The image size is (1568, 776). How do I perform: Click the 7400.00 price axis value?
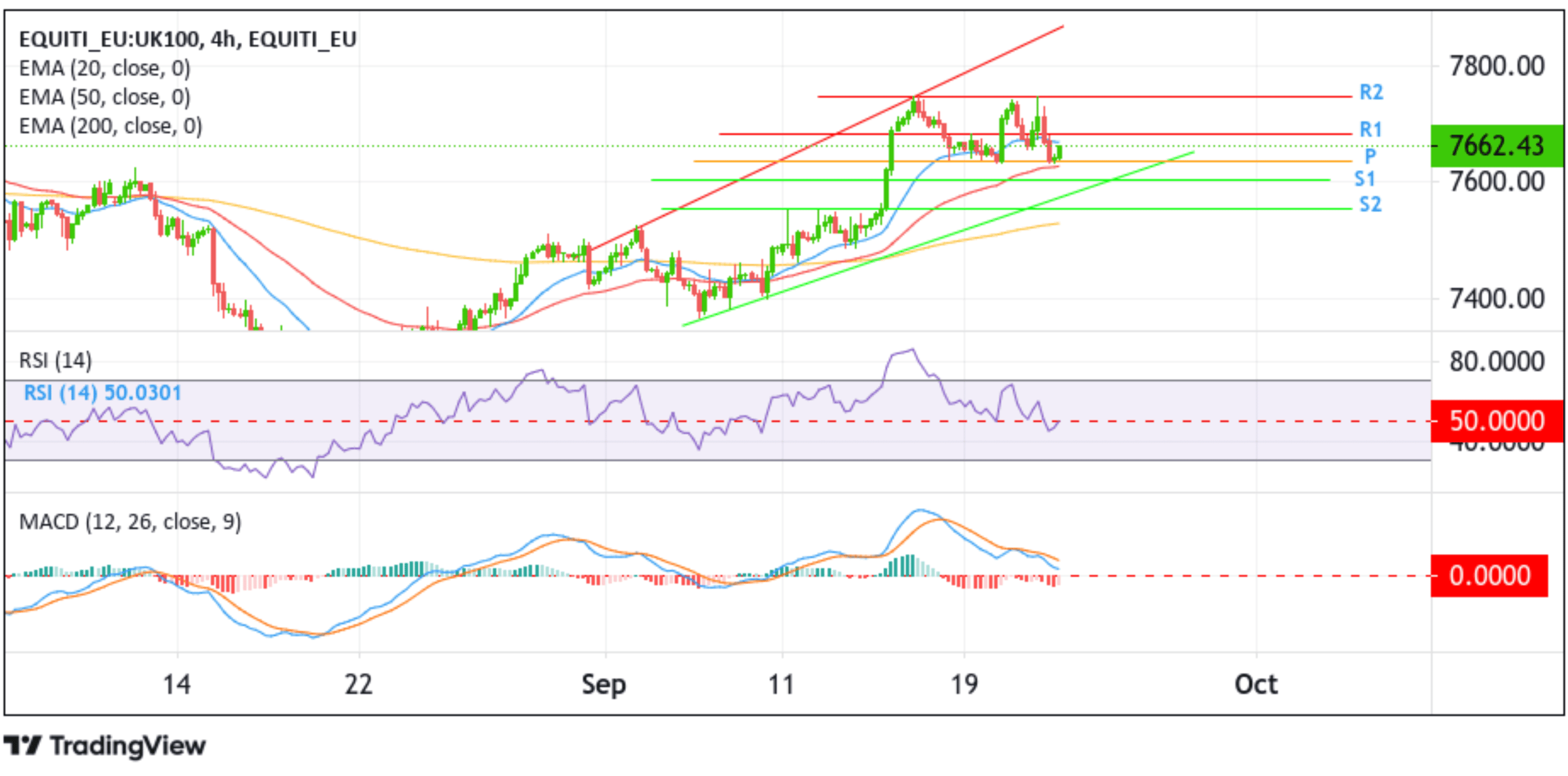(x=1497, y=299)
